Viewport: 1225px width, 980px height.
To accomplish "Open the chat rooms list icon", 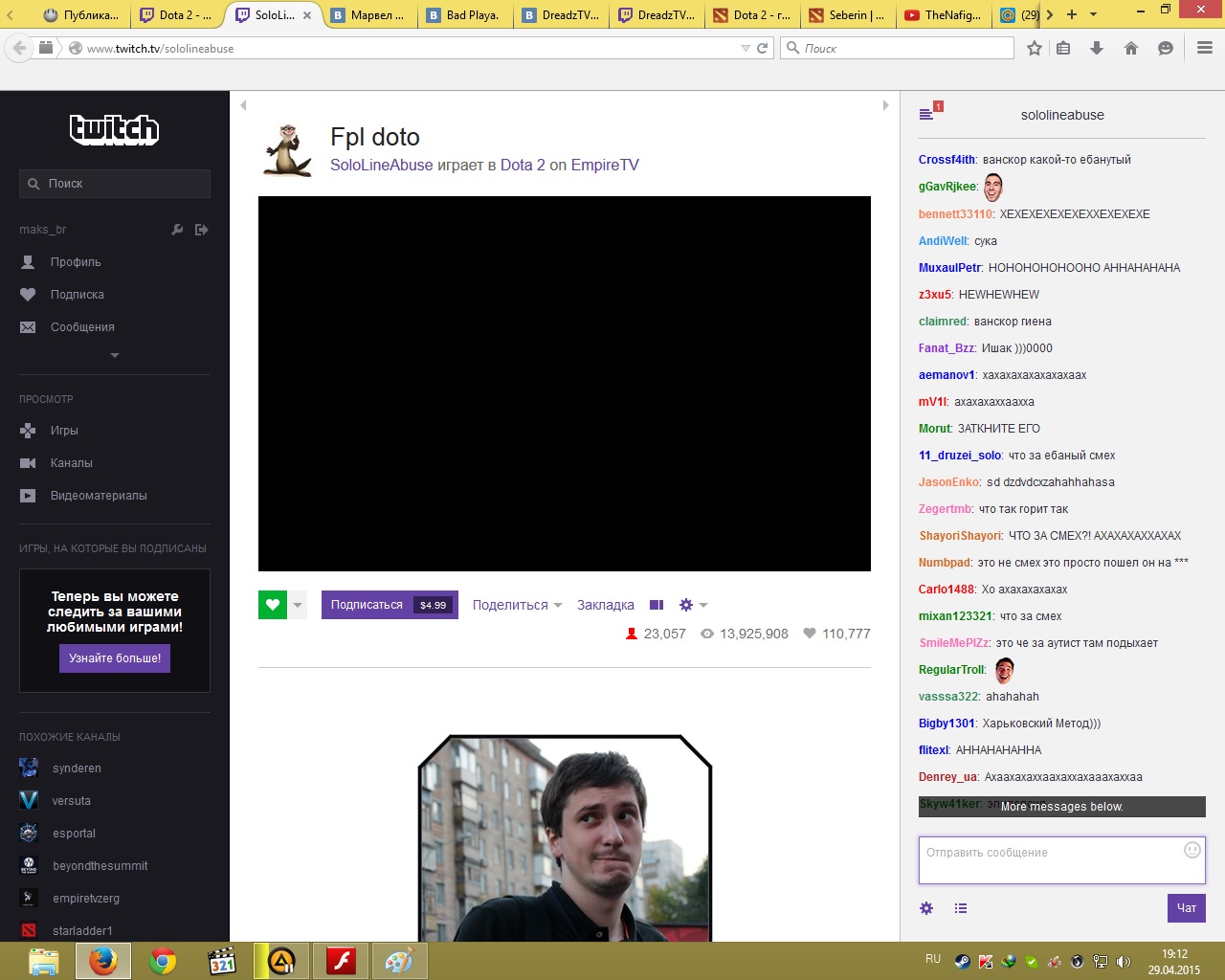I will 926,114.
